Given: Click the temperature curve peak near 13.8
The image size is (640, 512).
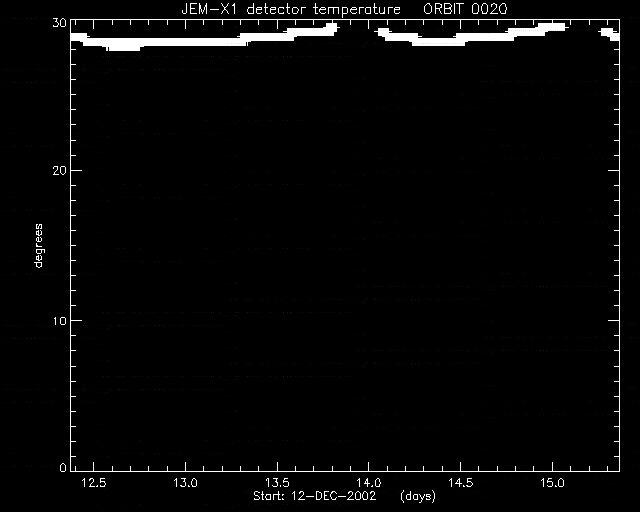Looking at the screenshot, I should (x=331, y=29).
